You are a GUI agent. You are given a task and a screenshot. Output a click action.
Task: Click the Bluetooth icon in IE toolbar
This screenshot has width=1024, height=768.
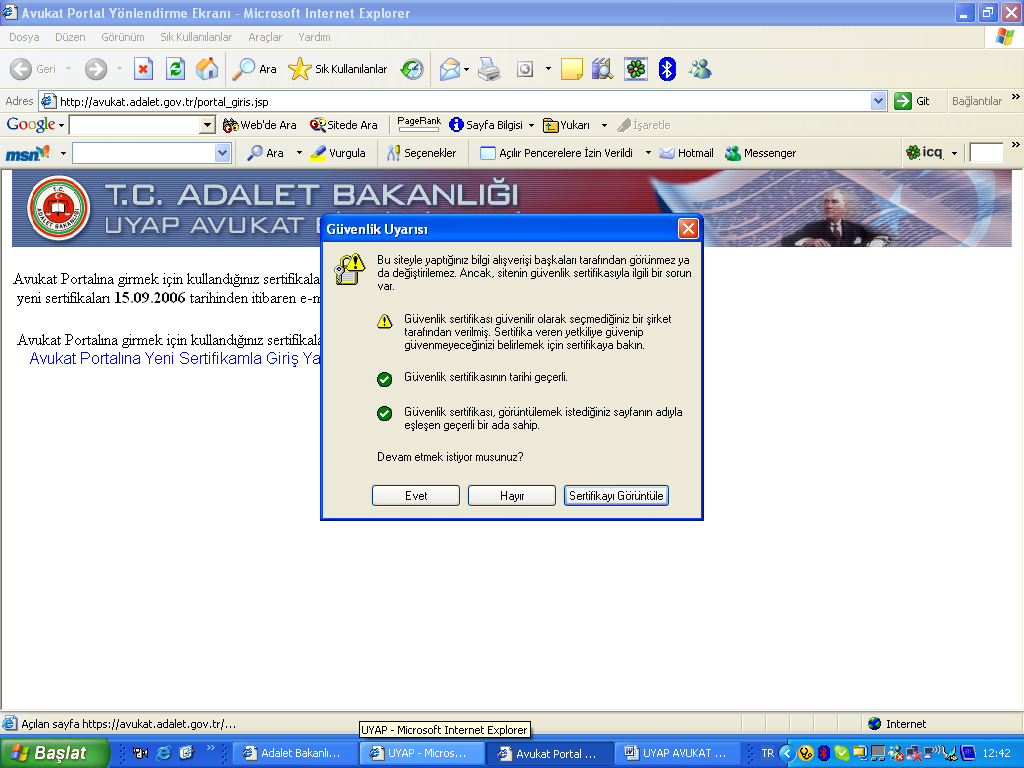coord(667,69)
